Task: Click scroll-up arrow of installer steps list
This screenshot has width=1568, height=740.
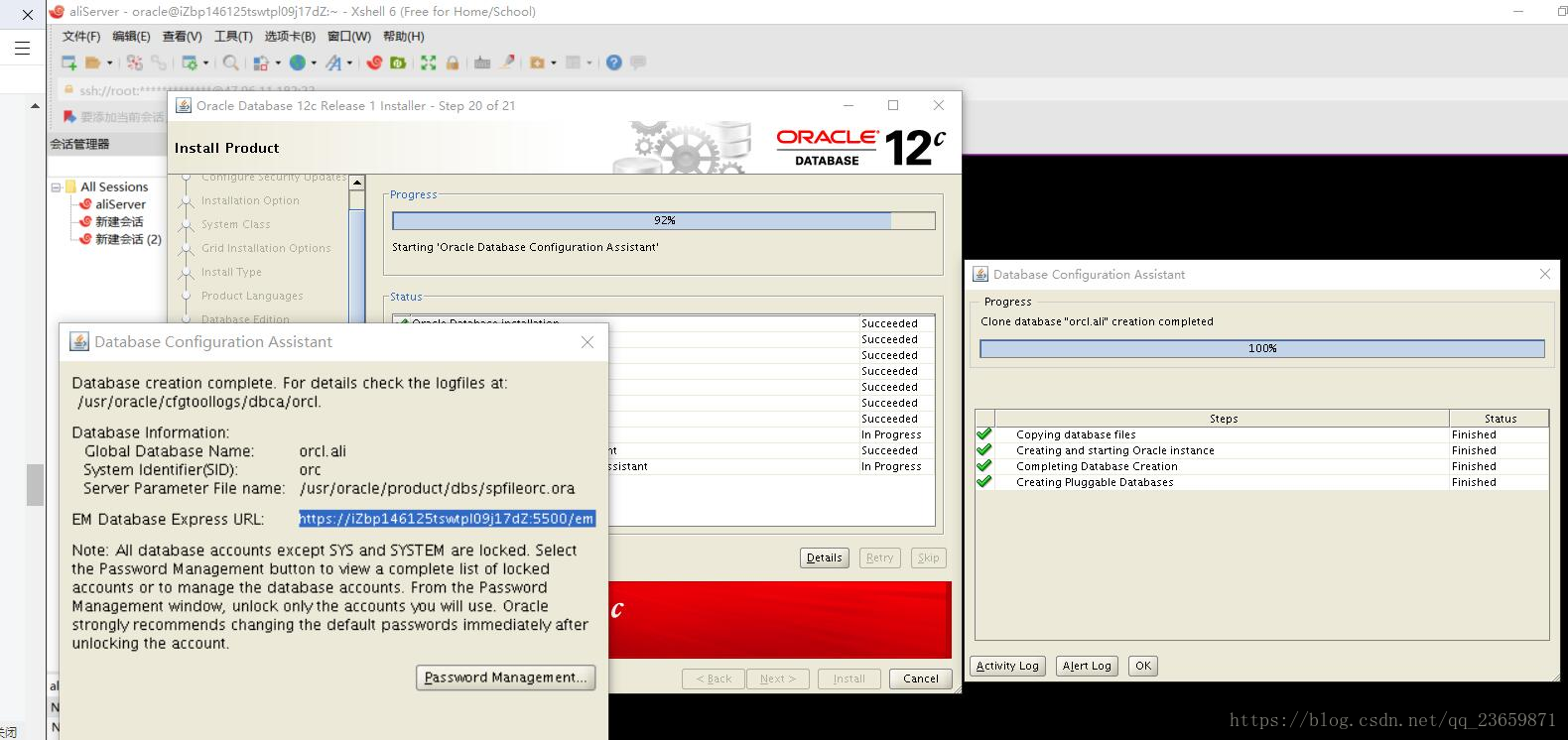Action: 357,183
